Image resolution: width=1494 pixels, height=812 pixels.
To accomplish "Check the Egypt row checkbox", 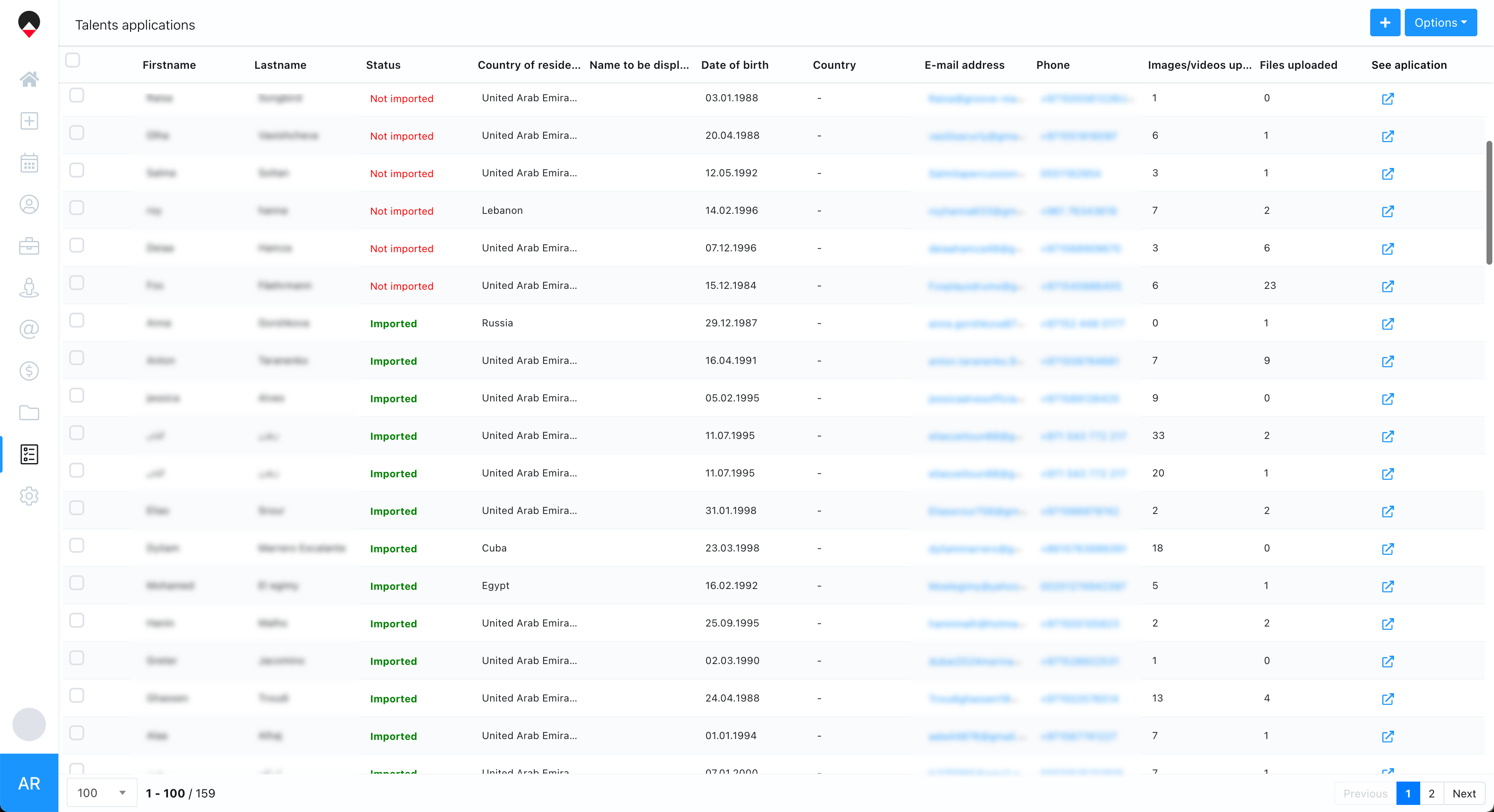I will pyautogui.click(x=77, y=583).
